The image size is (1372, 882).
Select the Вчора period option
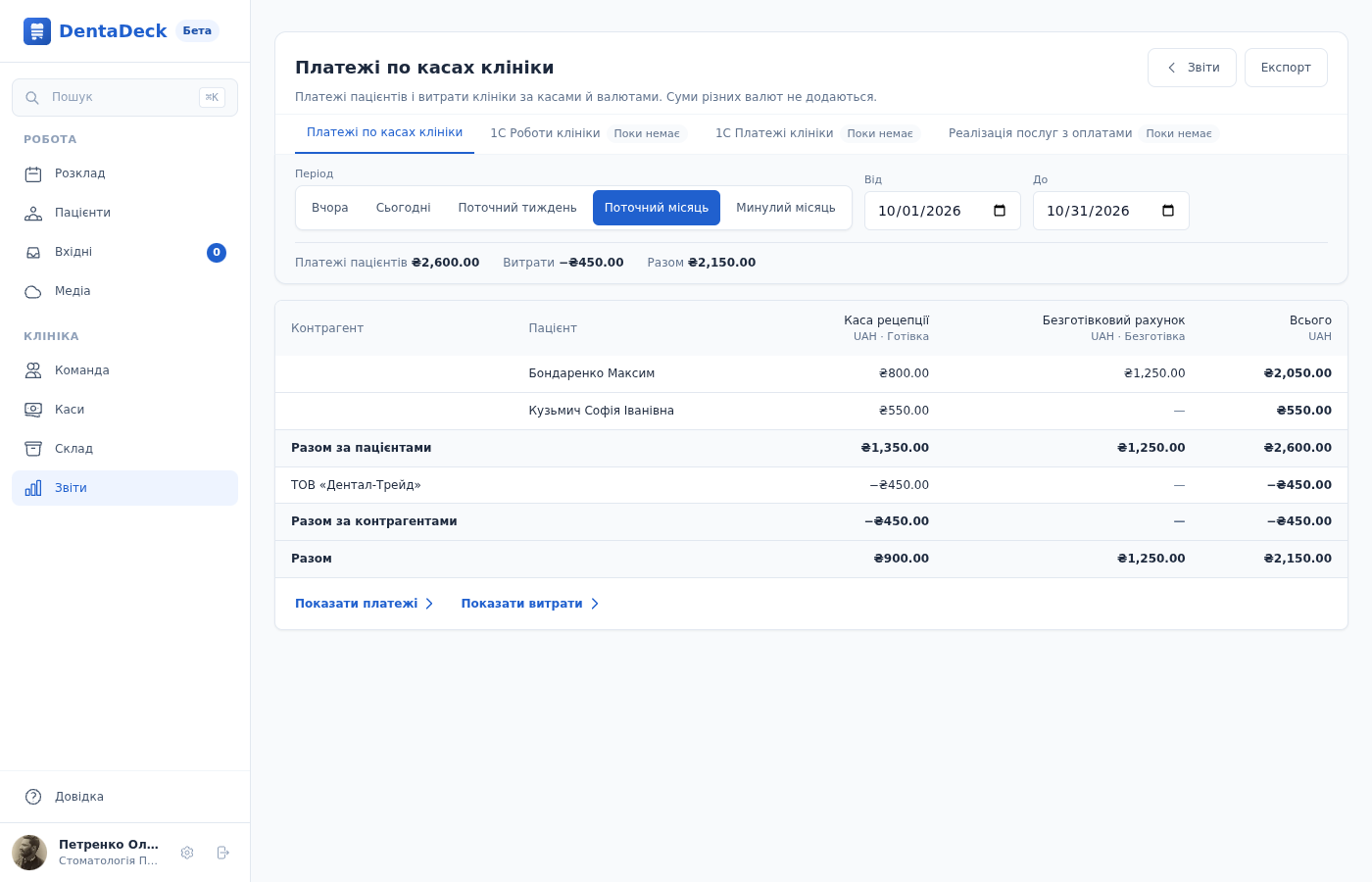click(x=330, y=208)
